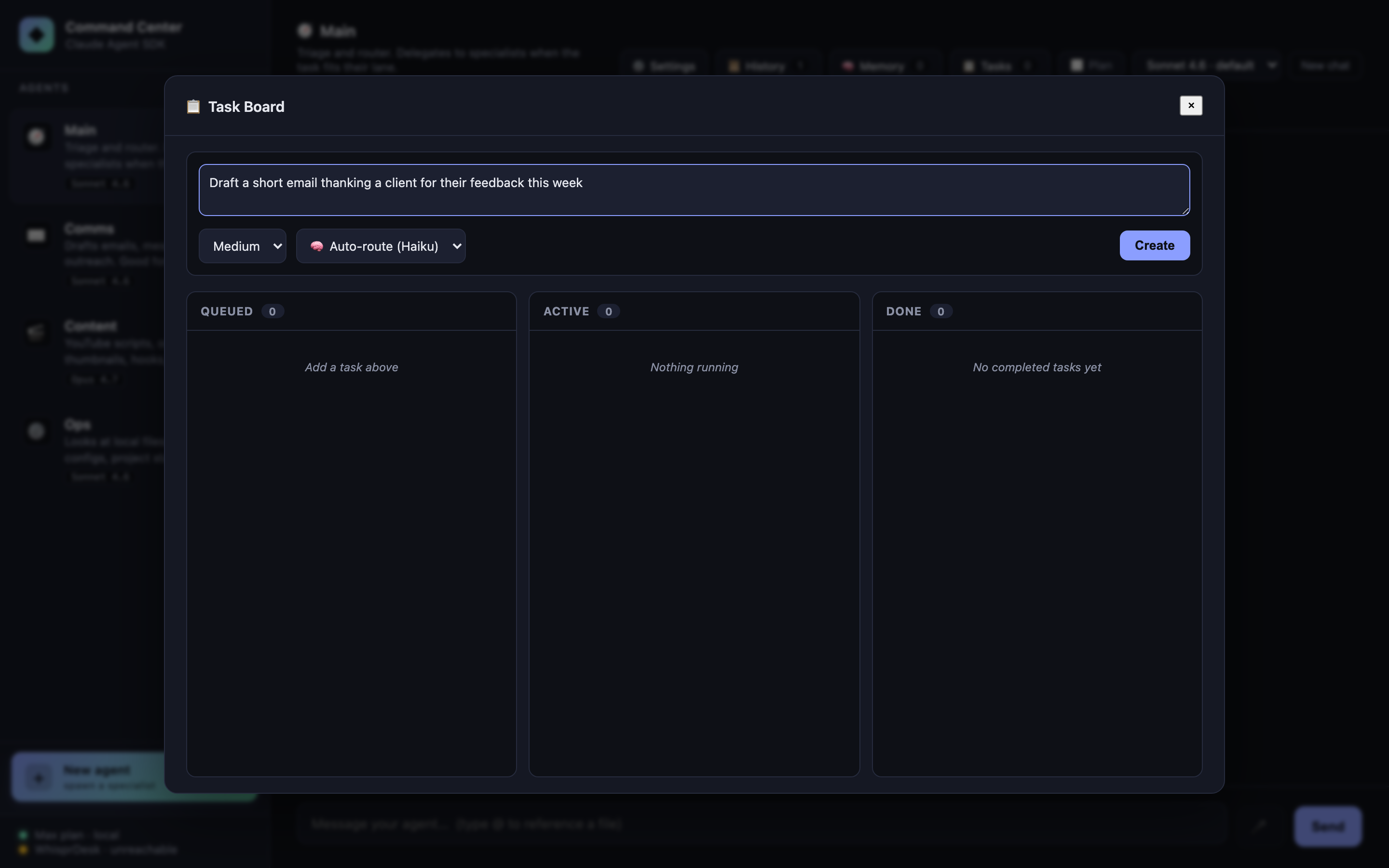Viewport: 1389px width, 868px height.
Task: Click the Memory brain icon in the top bar
Action: coord(848,65)
